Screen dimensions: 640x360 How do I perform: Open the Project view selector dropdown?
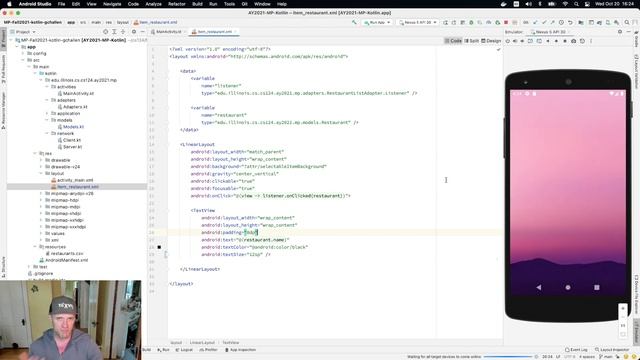pyautogui.click(x=23, y=31)
